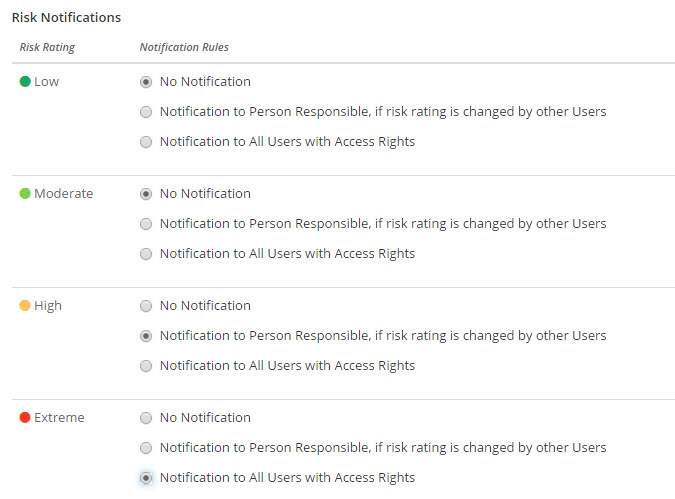Select No Notification for Extreme risk
The image size is (675, 499).
coord(146,418)
